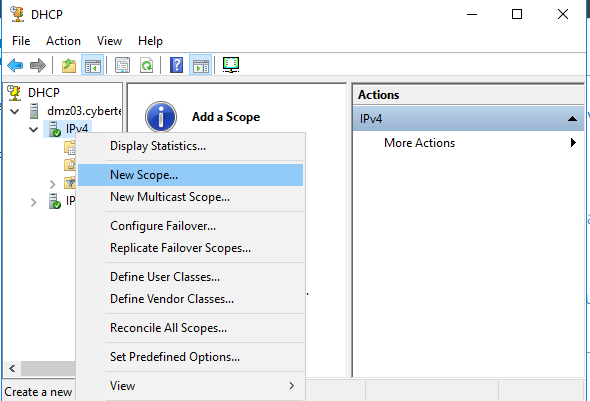Screen dimensions: 590x401
Task: Click the monitor icon in toolbar
Action: 231,65
